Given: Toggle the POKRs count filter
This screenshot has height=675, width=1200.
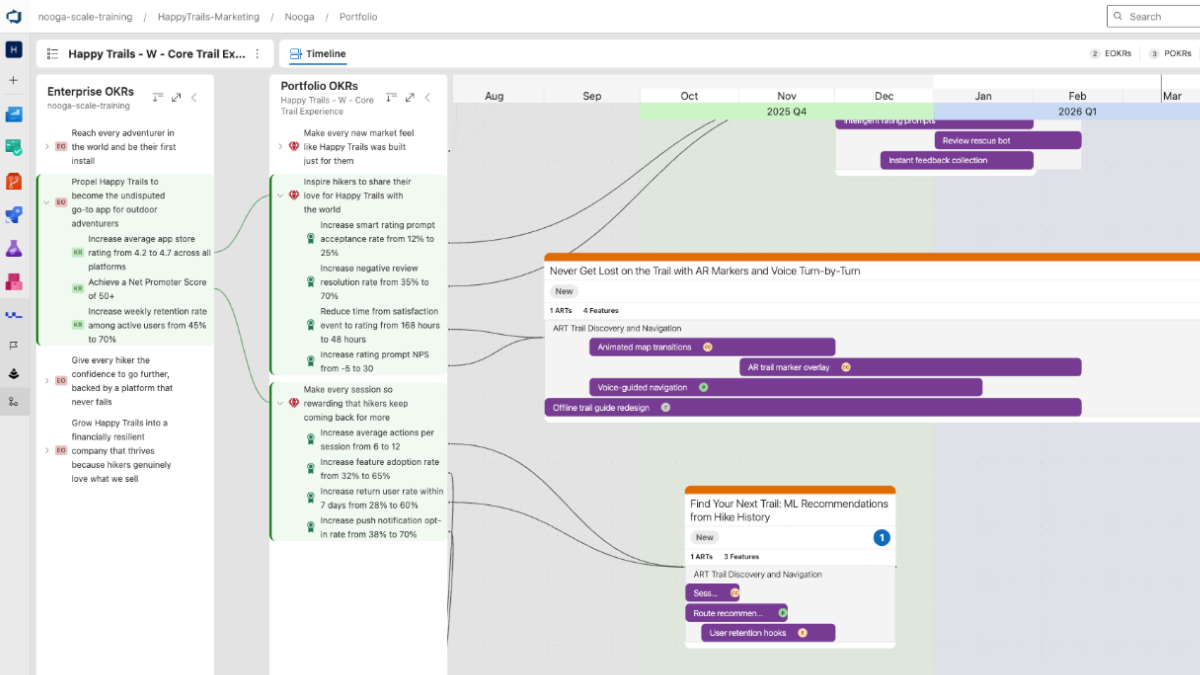Looking at the screenshot, I should click(x=1170, y=54).
